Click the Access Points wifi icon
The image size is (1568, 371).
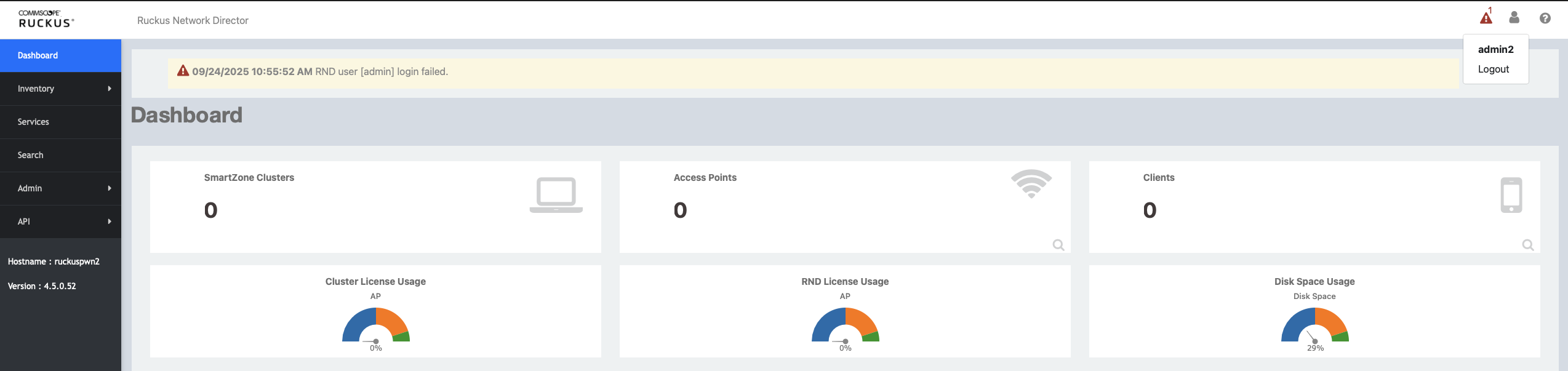click(x=1031, y=183)
